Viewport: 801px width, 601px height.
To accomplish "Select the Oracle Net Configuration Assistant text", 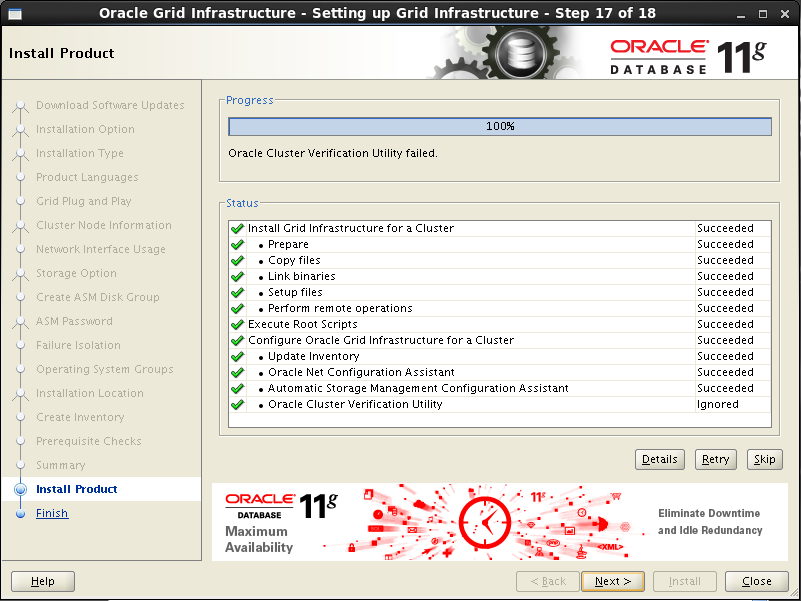I will tap(361, 372).
